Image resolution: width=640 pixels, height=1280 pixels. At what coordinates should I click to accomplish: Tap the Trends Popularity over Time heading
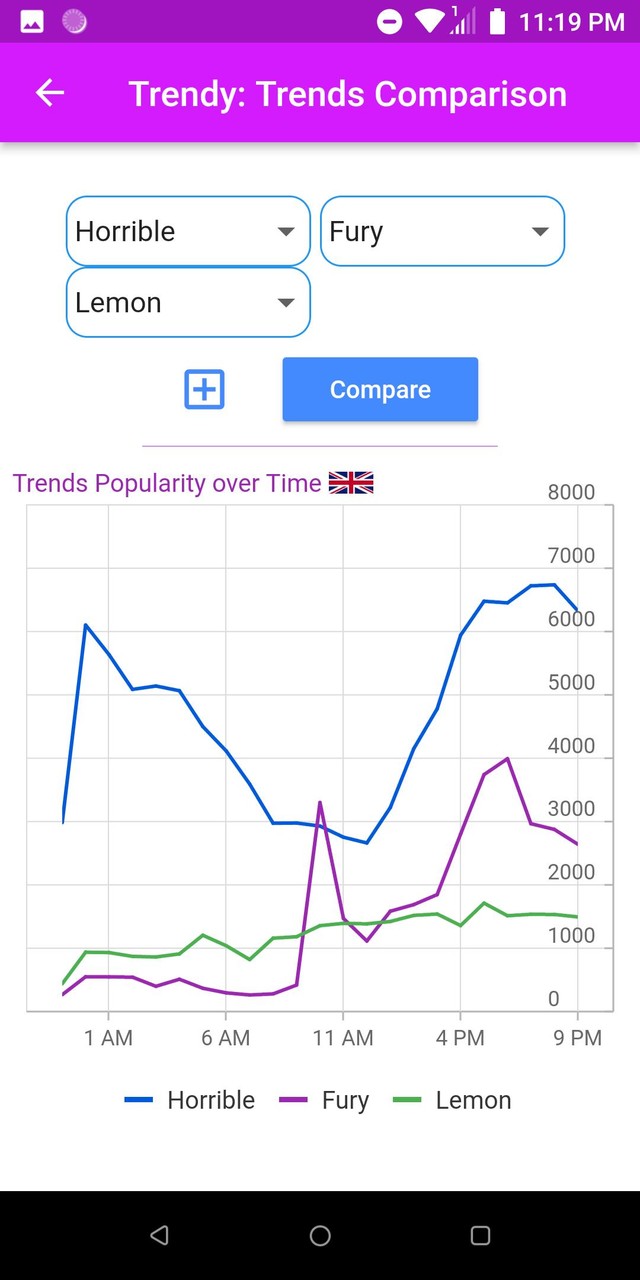click(x=167, y=484)
